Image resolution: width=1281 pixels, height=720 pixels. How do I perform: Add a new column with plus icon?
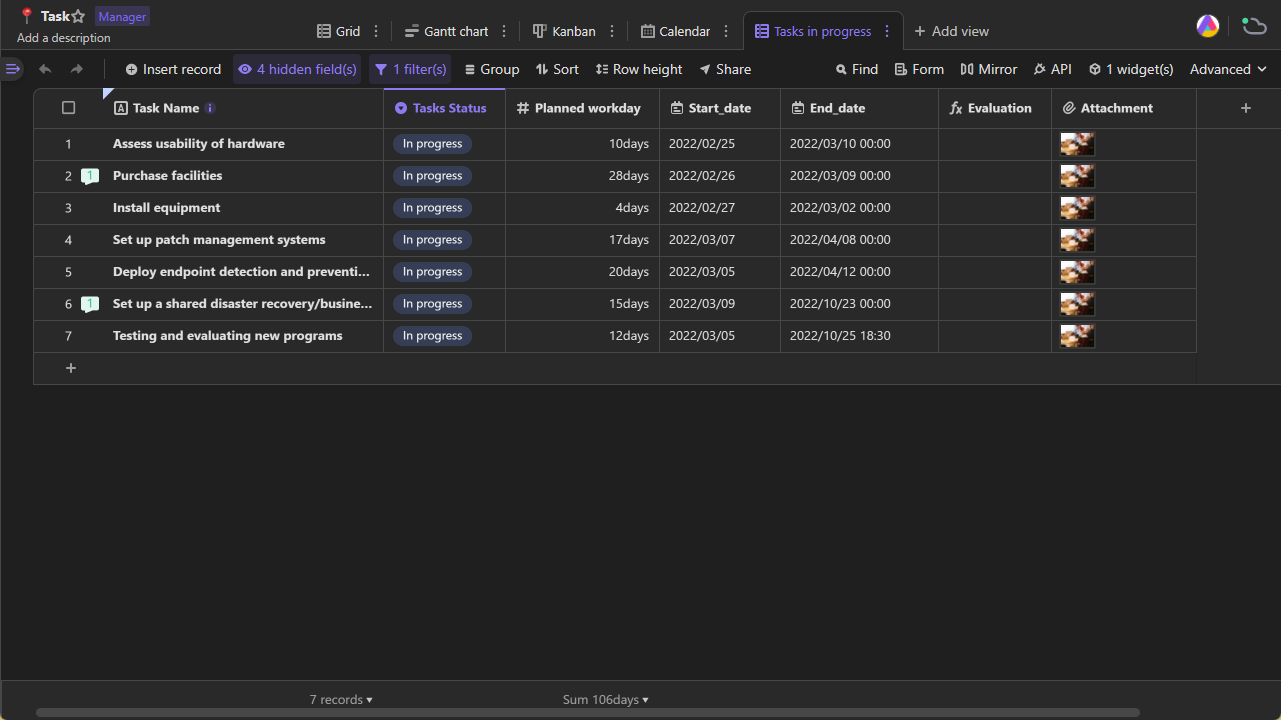coord(1246,108)
